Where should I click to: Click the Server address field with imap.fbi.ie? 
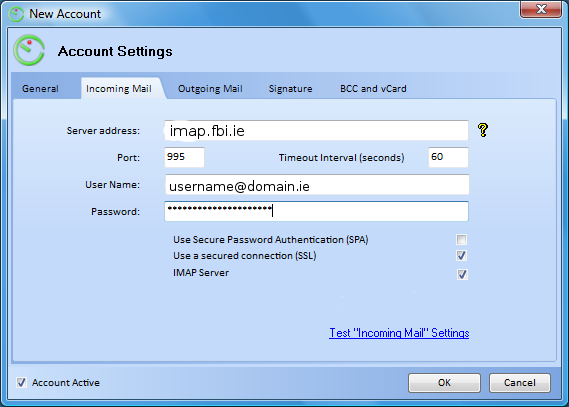pos(316,130)
